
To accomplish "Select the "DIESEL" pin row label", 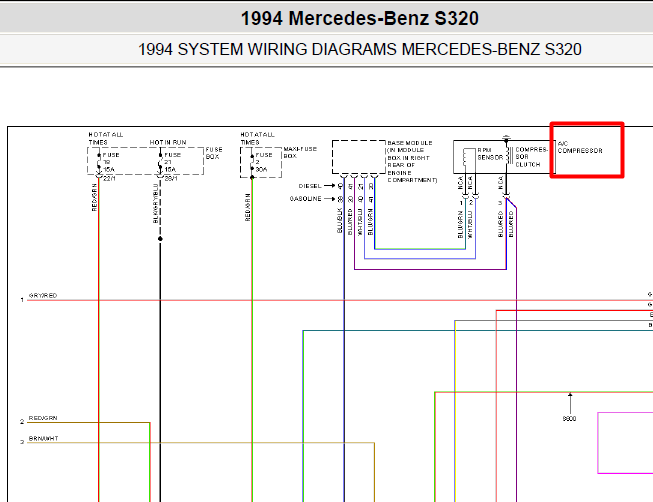I will (310, 186).
